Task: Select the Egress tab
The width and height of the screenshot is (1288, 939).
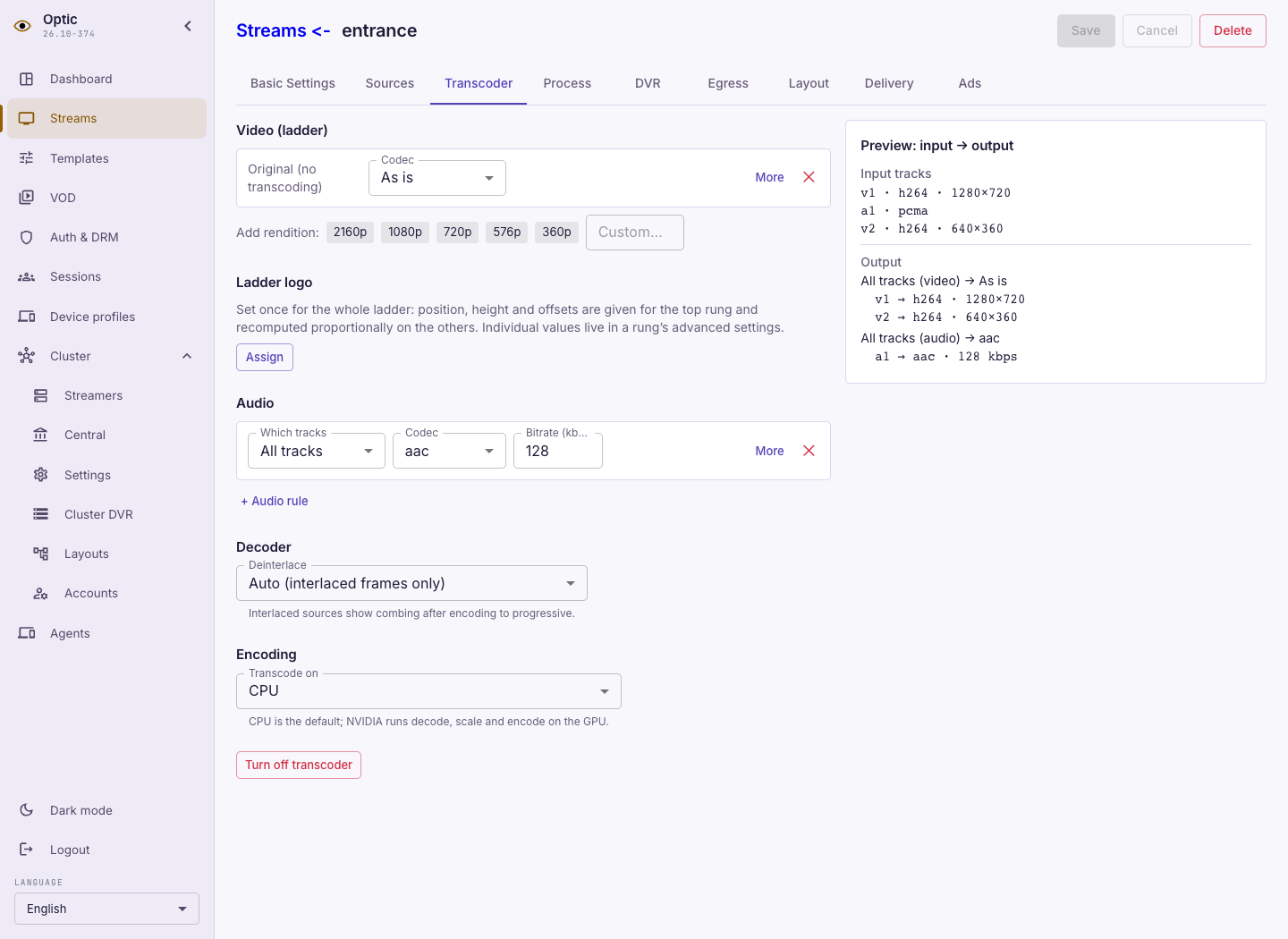Action: click(x=728, y=83)
